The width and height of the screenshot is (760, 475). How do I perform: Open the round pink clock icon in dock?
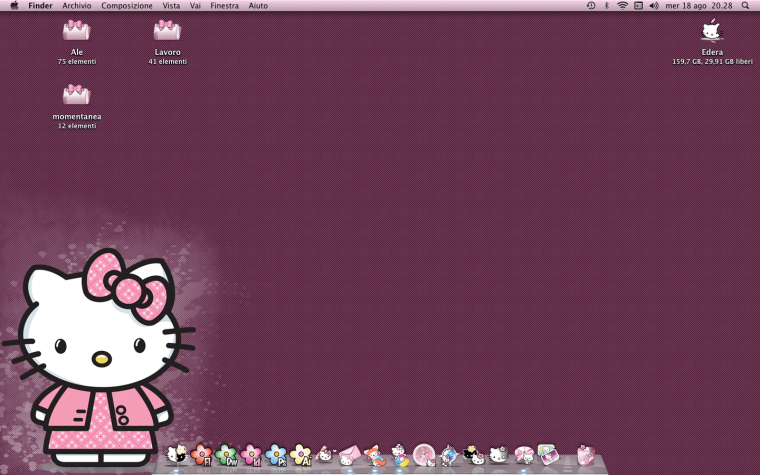(x=424, y=455)
